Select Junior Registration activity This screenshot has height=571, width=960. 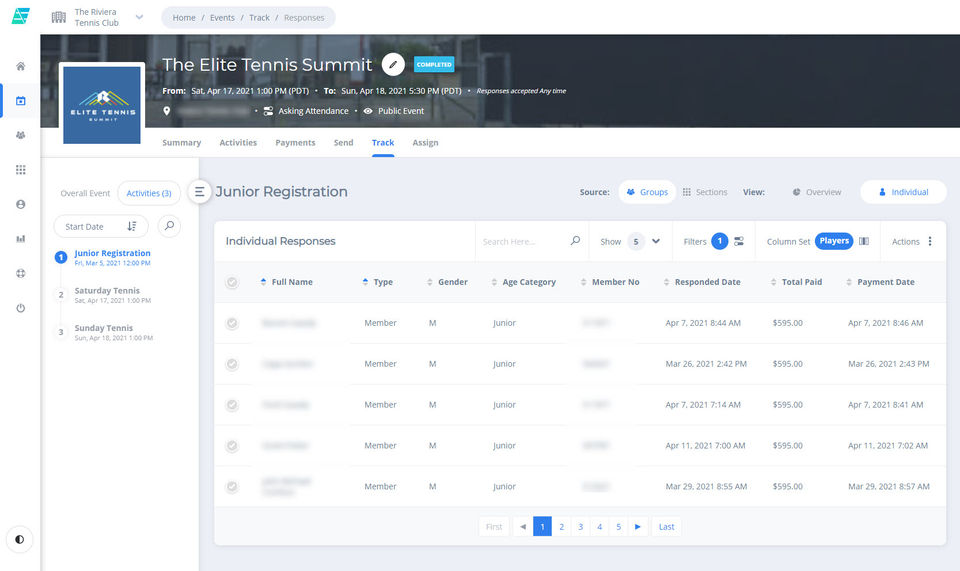(x=112, y=257)
